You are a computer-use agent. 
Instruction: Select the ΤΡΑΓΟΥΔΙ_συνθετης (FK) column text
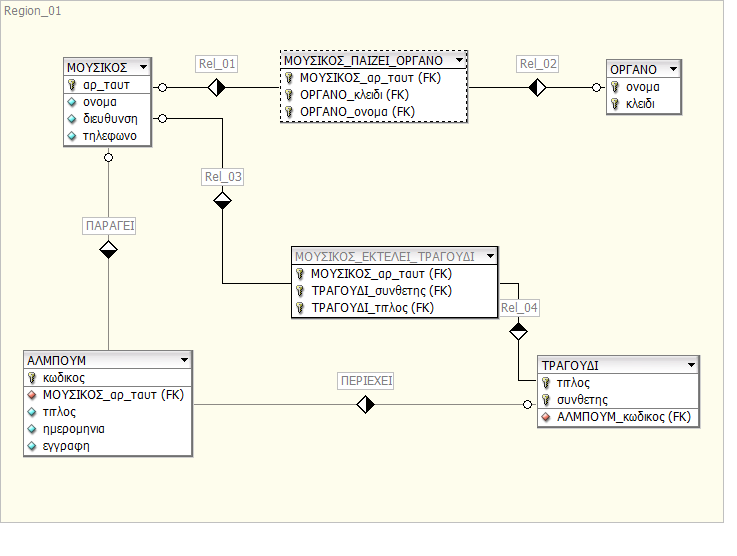pyautogui.click(x=382, y=291)
